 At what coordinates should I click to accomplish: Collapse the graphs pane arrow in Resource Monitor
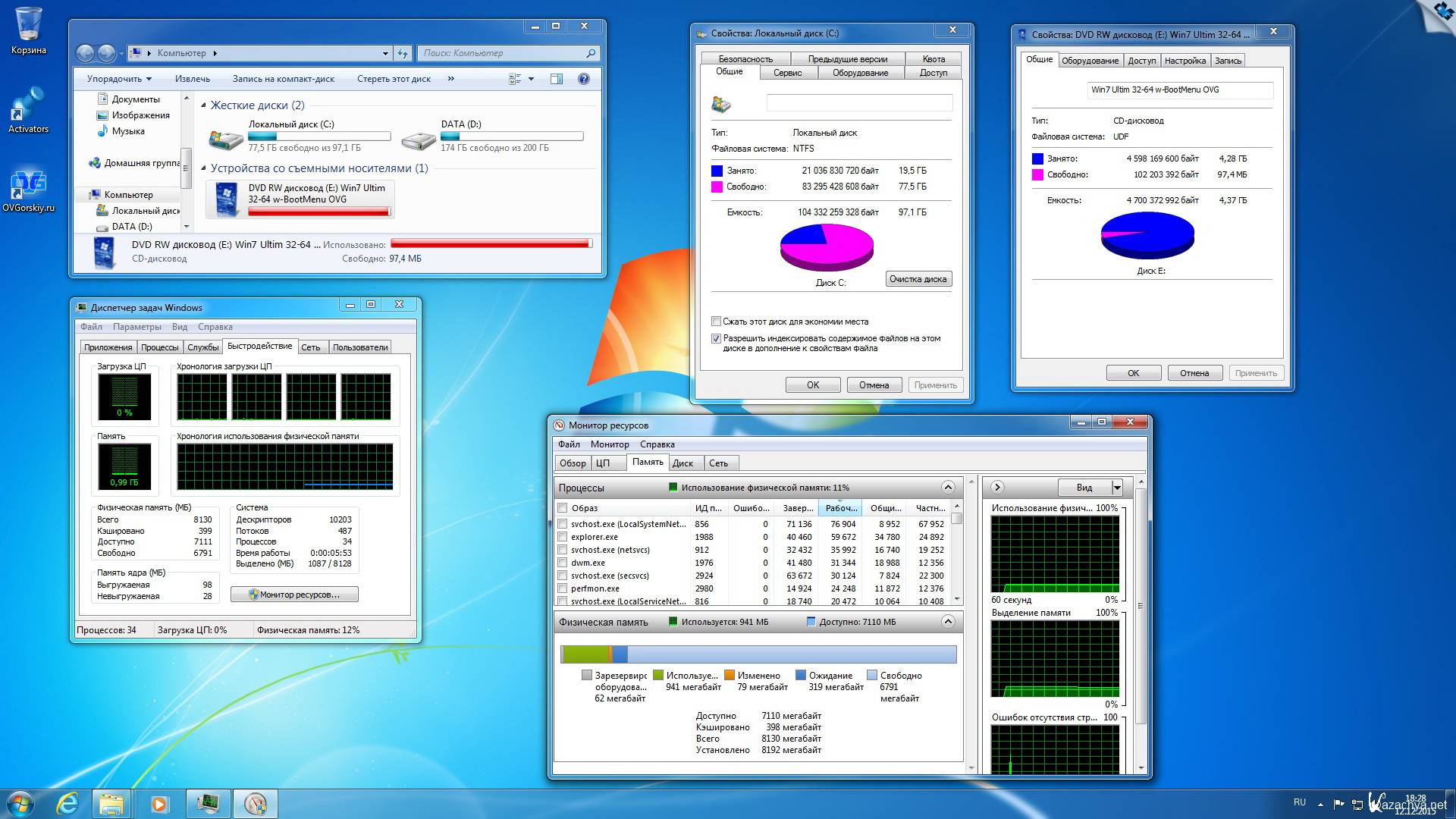(997, 487)
